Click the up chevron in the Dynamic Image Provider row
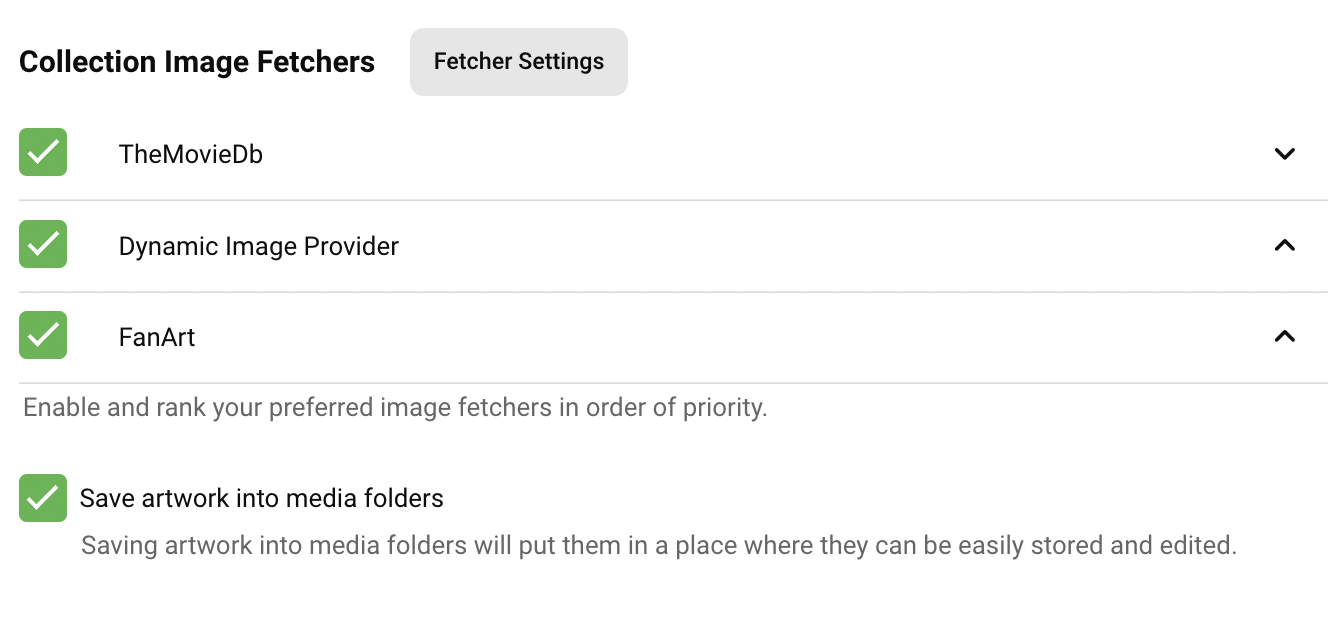Viewport: 1338px width, 626px height. click(1285, 245)
